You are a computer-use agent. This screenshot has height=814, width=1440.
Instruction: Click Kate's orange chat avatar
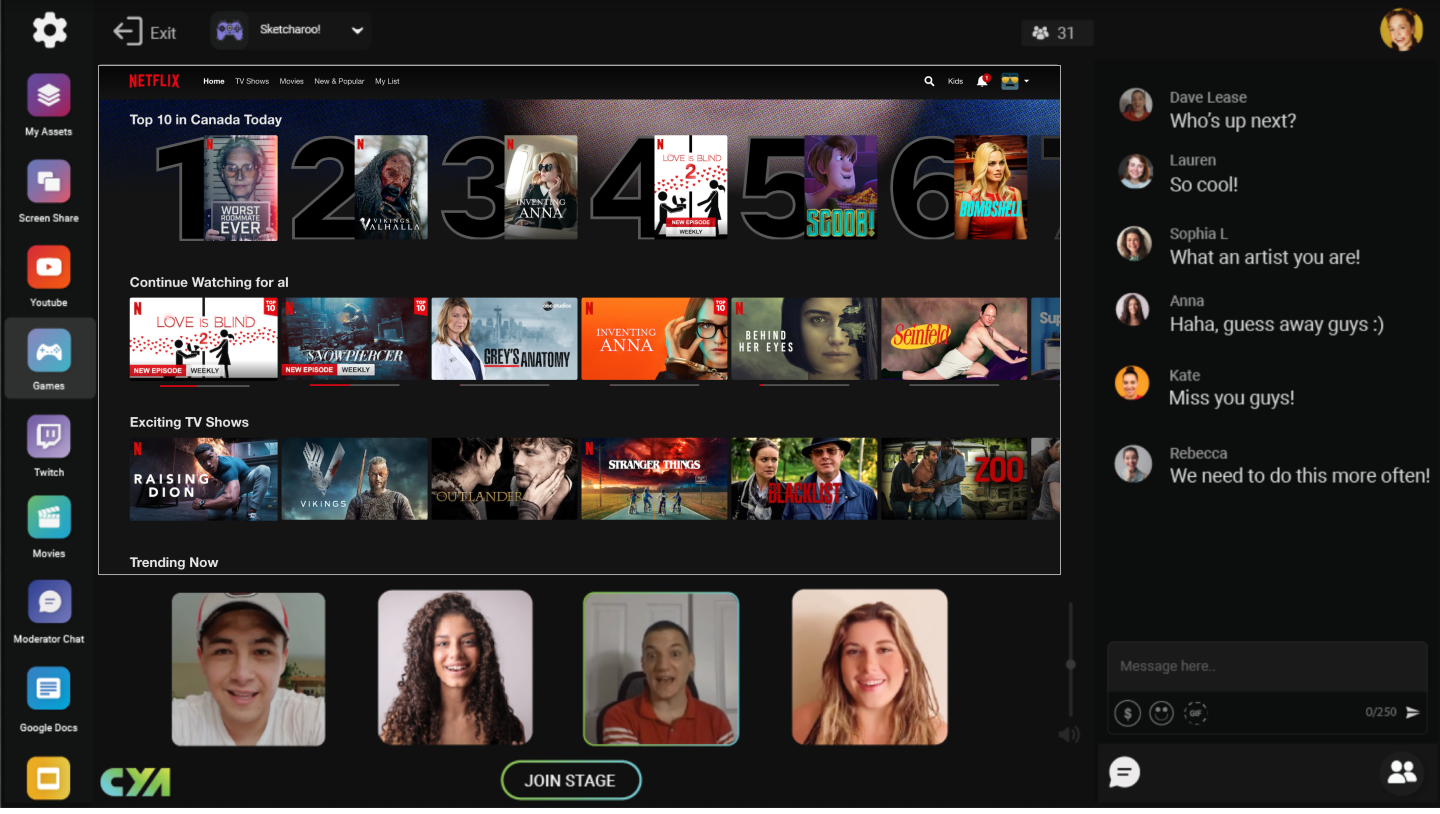[1132, 383]
